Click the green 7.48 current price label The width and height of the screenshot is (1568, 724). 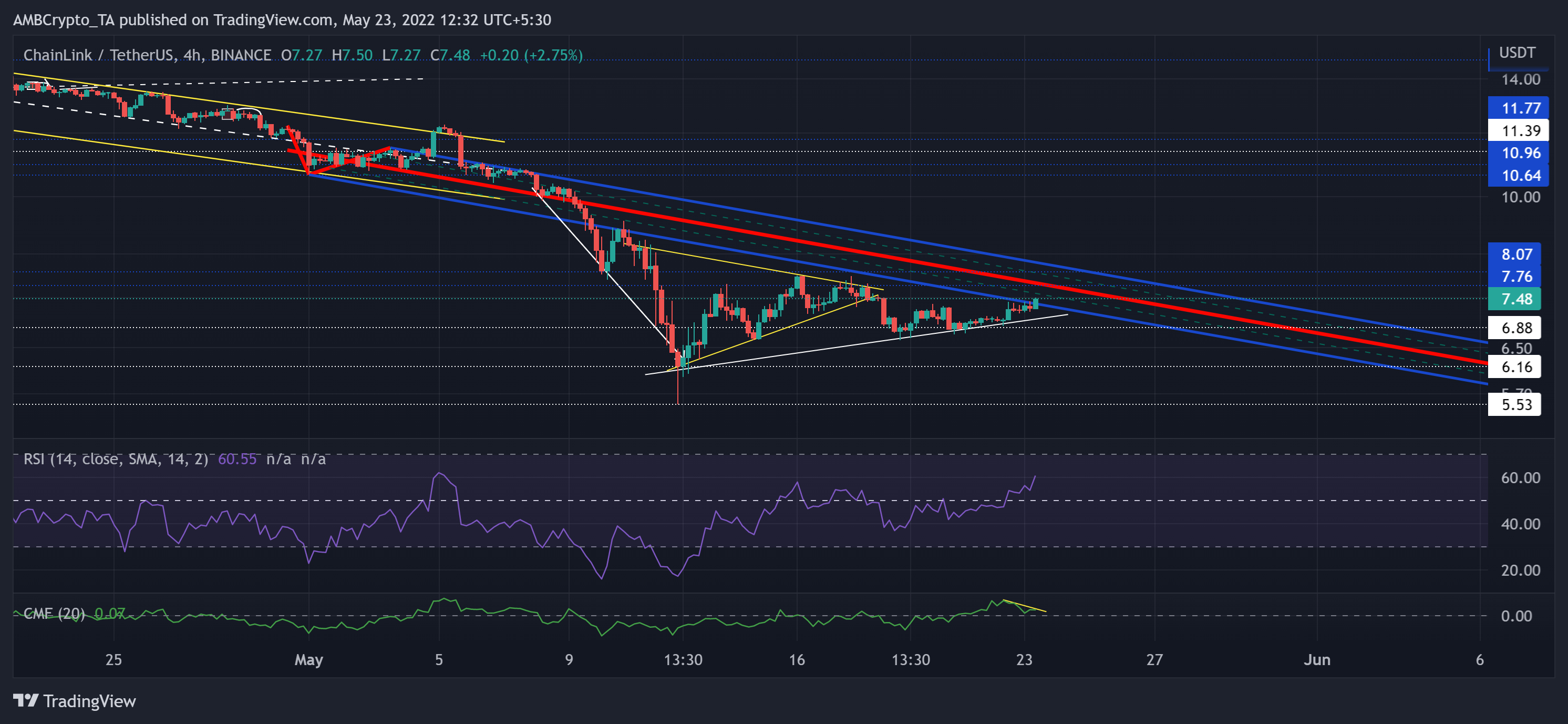(1514, 299)
